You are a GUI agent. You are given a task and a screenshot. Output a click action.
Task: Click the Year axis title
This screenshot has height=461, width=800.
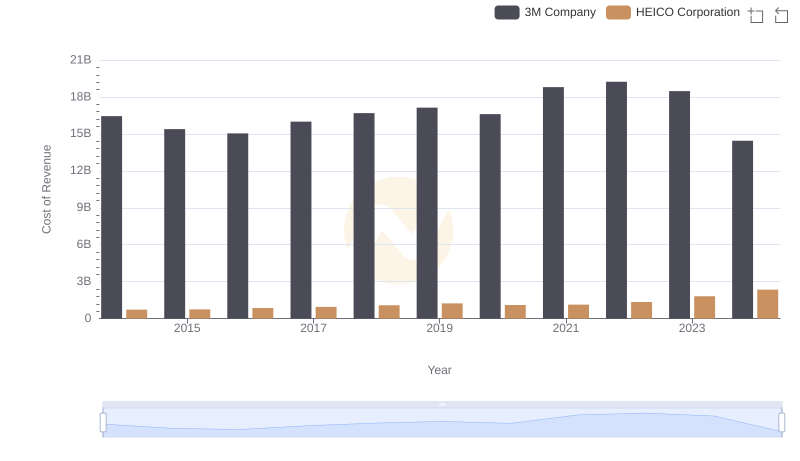(439, 370)
